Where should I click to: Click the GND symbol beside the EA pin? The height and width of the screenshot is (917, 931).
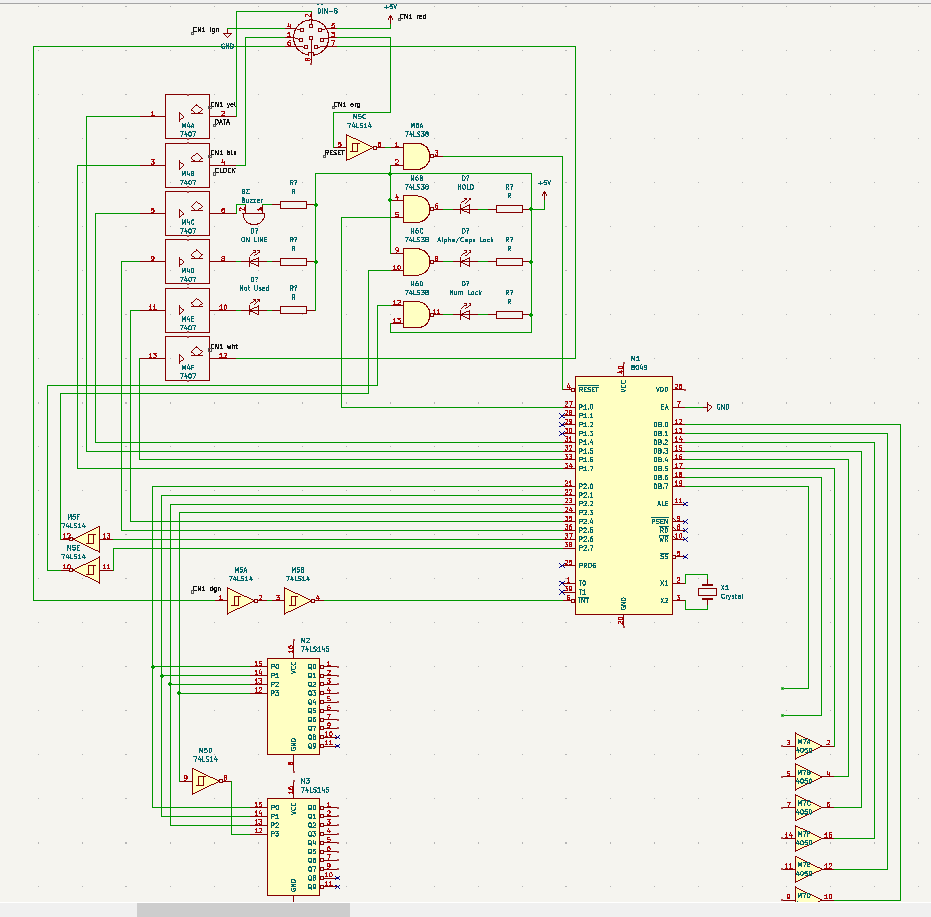(x=710, y=407)
